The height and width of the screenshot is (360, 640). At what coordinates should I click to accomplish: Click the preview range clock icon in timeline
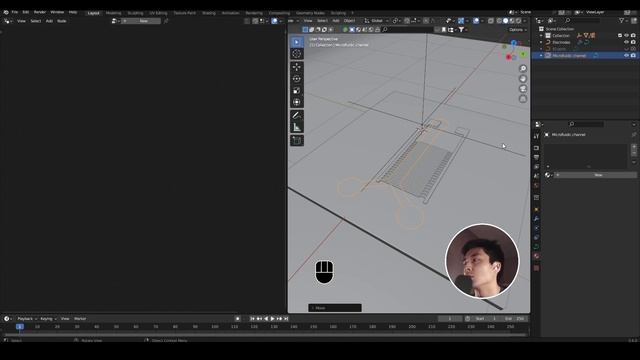click(x=468, y=319)
